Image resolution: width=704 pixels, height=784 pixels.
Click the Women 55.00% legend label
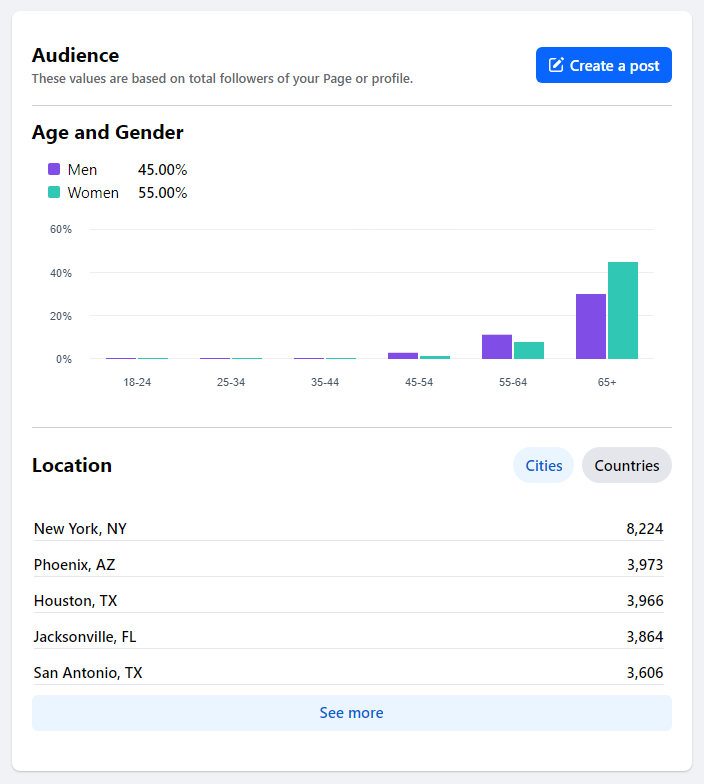click(x=127, y=192)
